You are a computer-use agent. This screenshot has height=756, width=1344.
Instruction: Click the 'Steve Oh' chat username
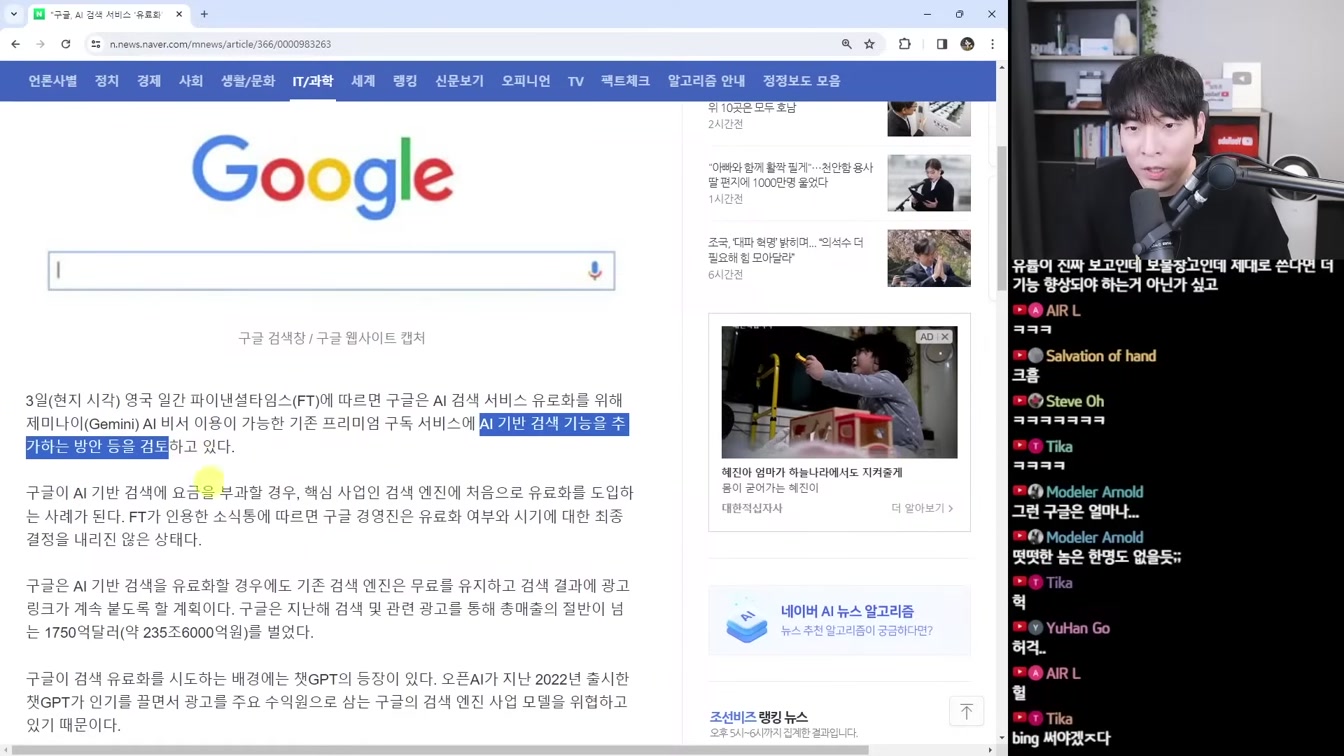[1075, 401]
